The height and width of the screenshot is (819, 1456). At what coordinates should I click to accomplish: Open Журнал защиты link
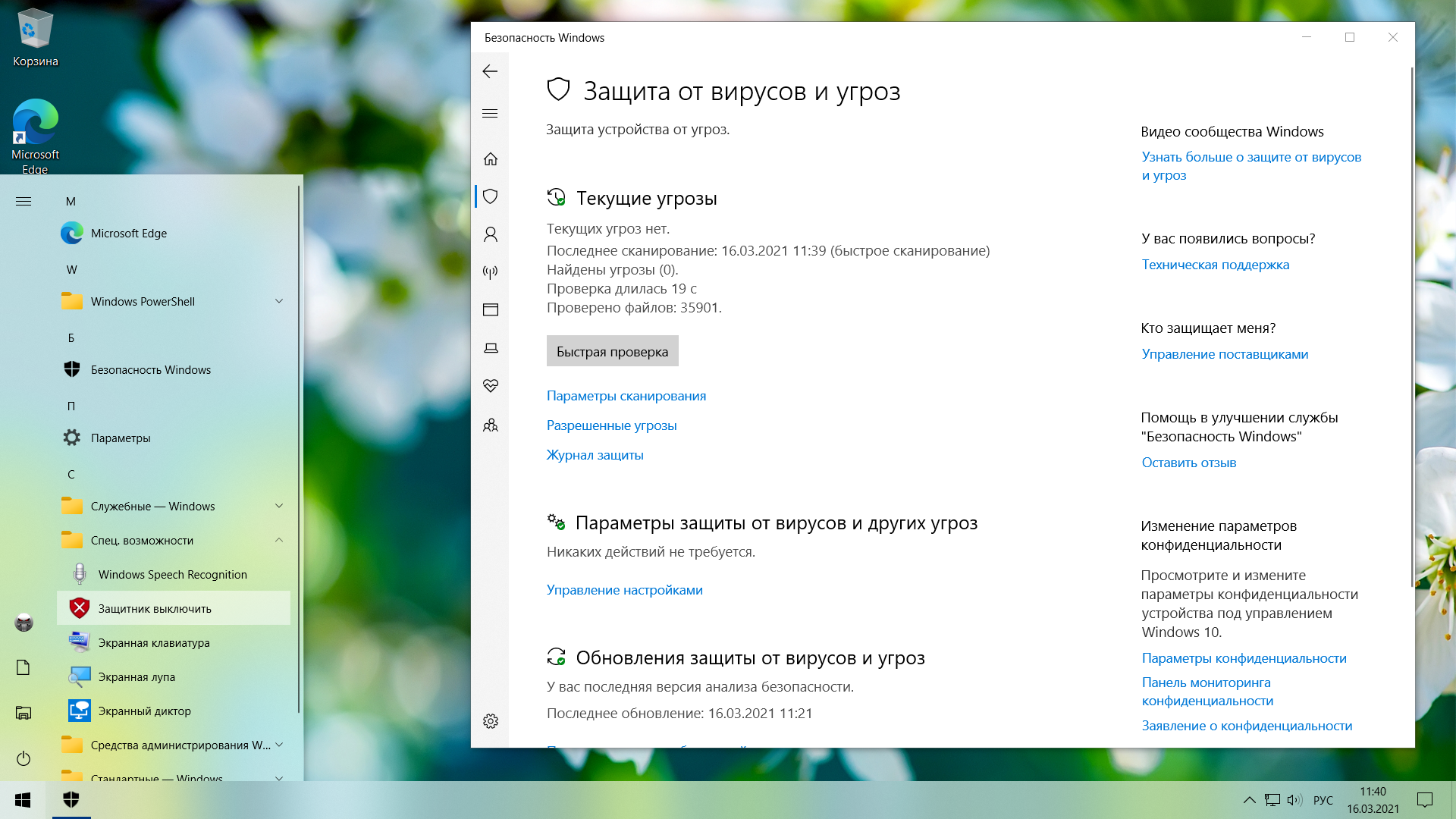coord(595,455)
